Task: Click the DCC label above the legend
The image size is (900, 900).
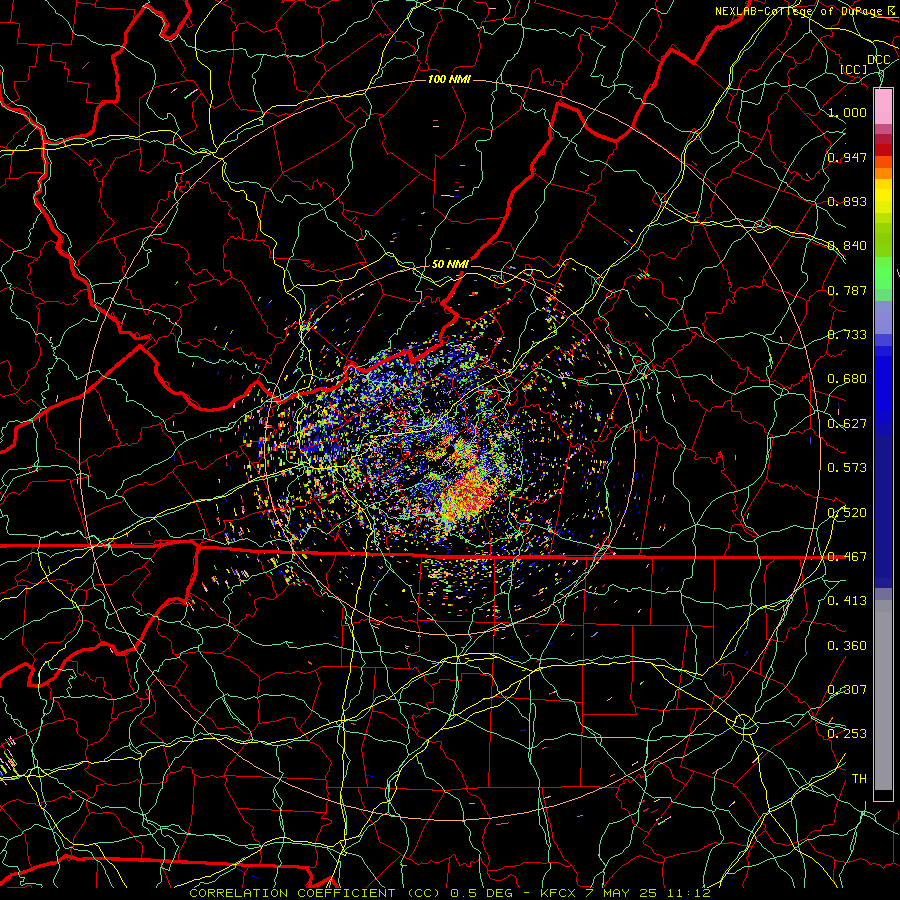Action: pos(878,60)
